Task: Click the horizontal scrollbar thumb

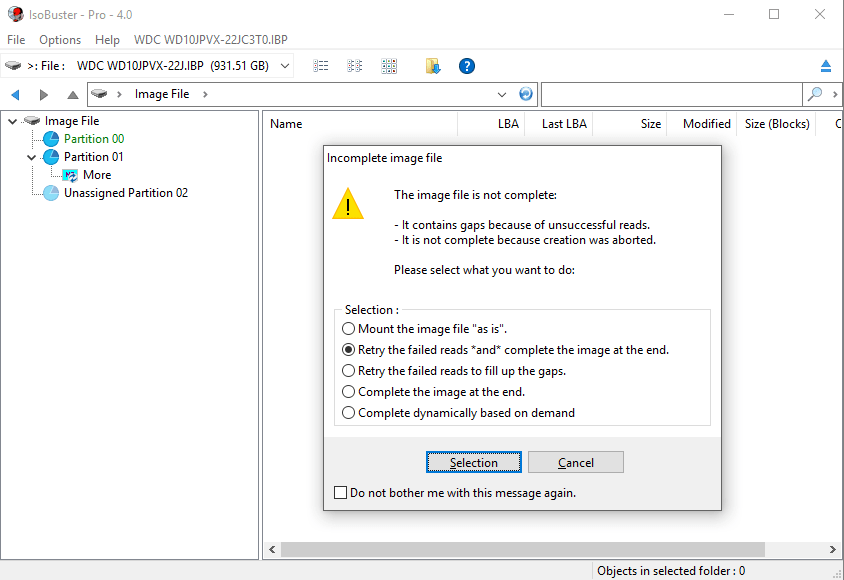Action: tap(523, 549)
